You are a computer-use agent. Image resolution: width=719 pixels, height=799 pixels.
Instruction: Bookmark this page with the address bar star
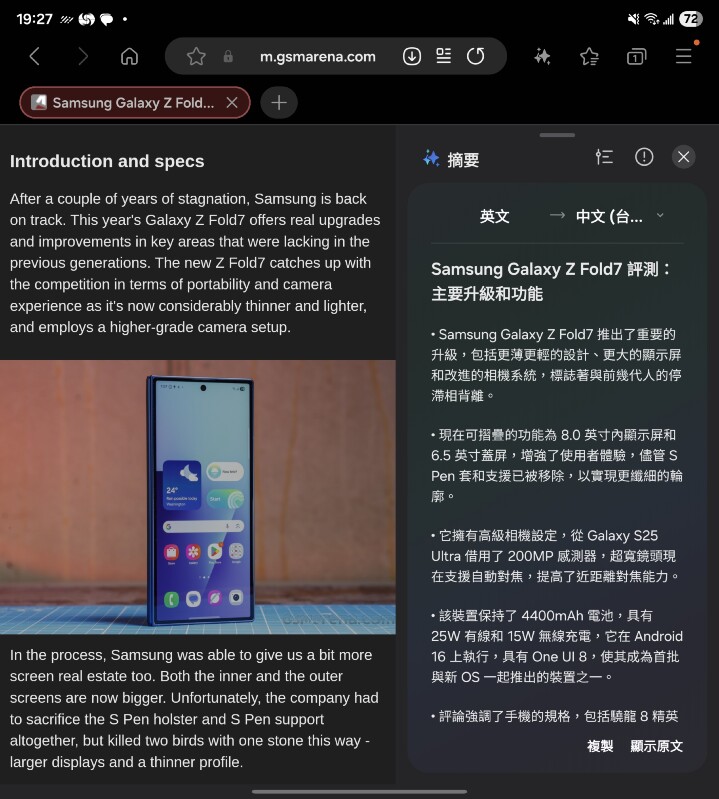pos(196,56)
